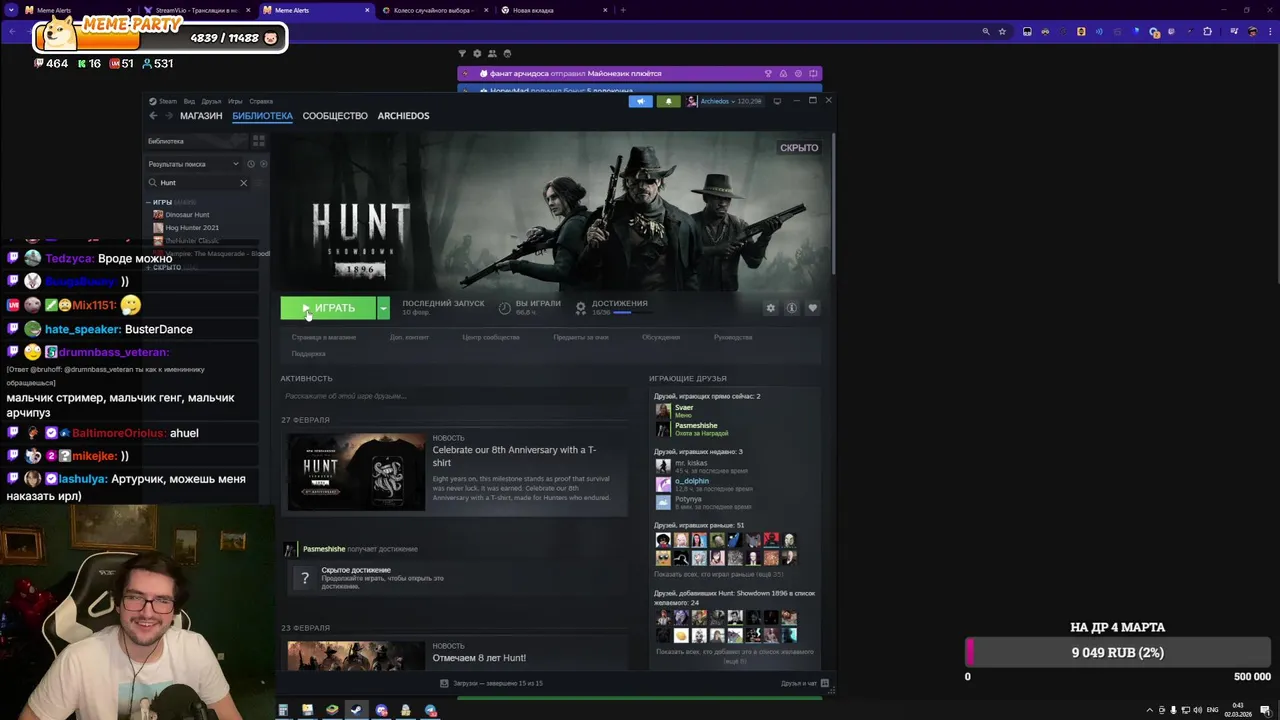Open the Отмечаем 8 лет Hunt! news item
This screenshot has width=1280, height=720.
pos(479,658)
